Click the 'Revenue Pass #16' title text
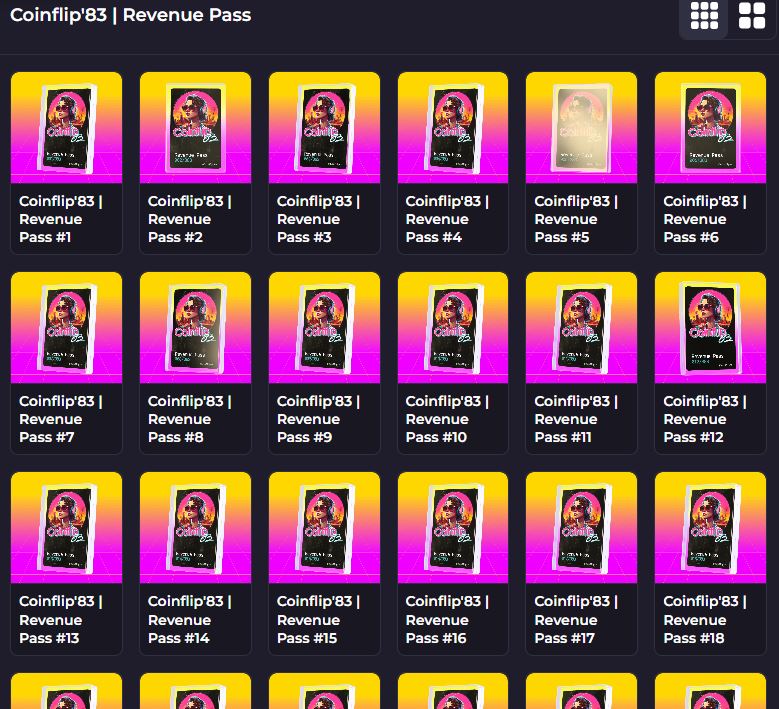Viewport: 779px width, 709px height. pyautogui.click(x=447, y=620)
